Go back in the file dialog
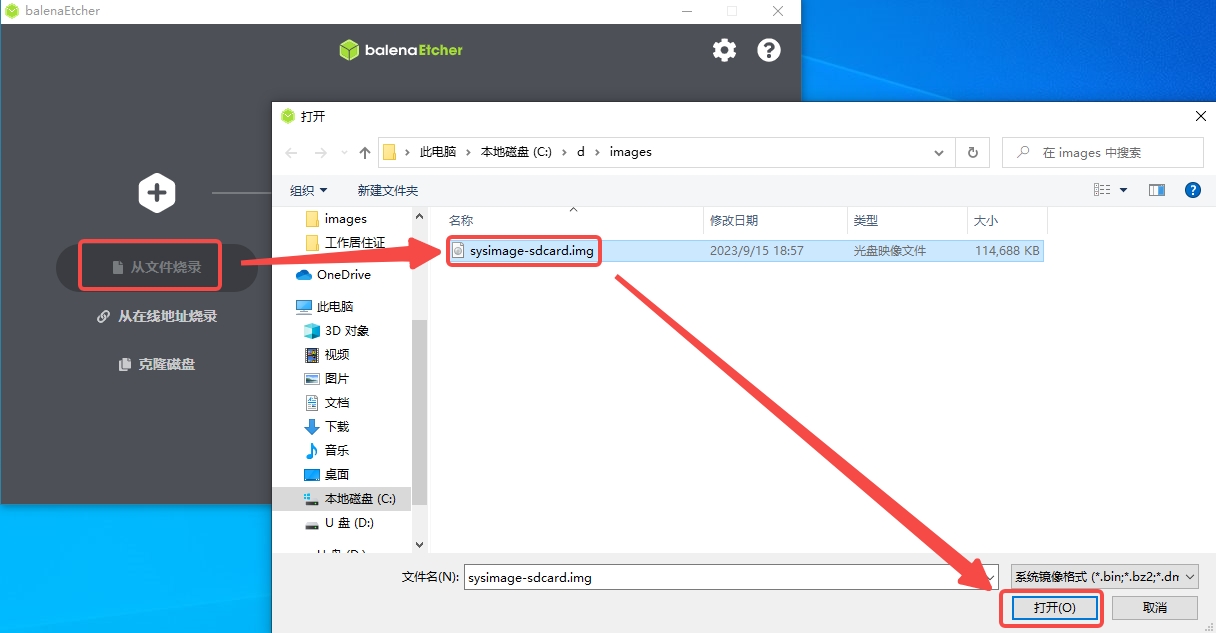Viewport: 1216px width, 633px height. tap(291, 153)
